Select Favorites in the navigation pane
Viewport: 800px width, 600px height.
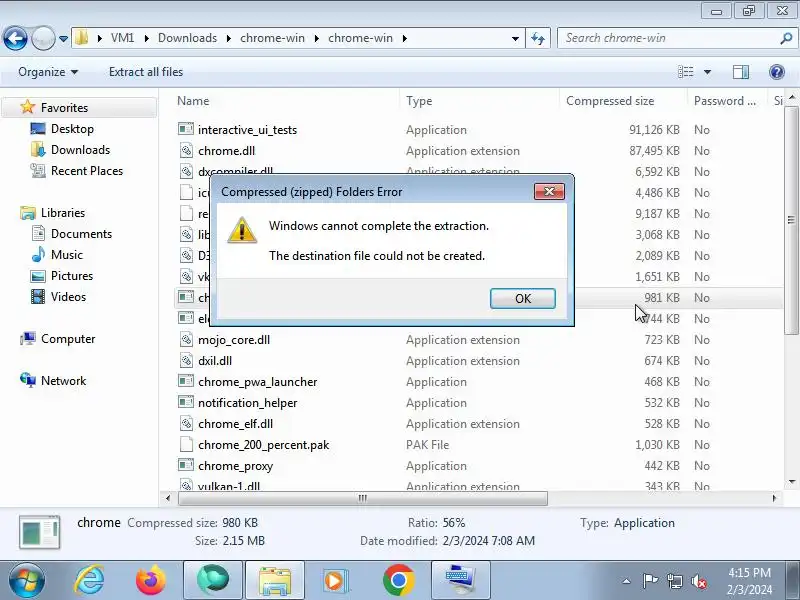64,108
